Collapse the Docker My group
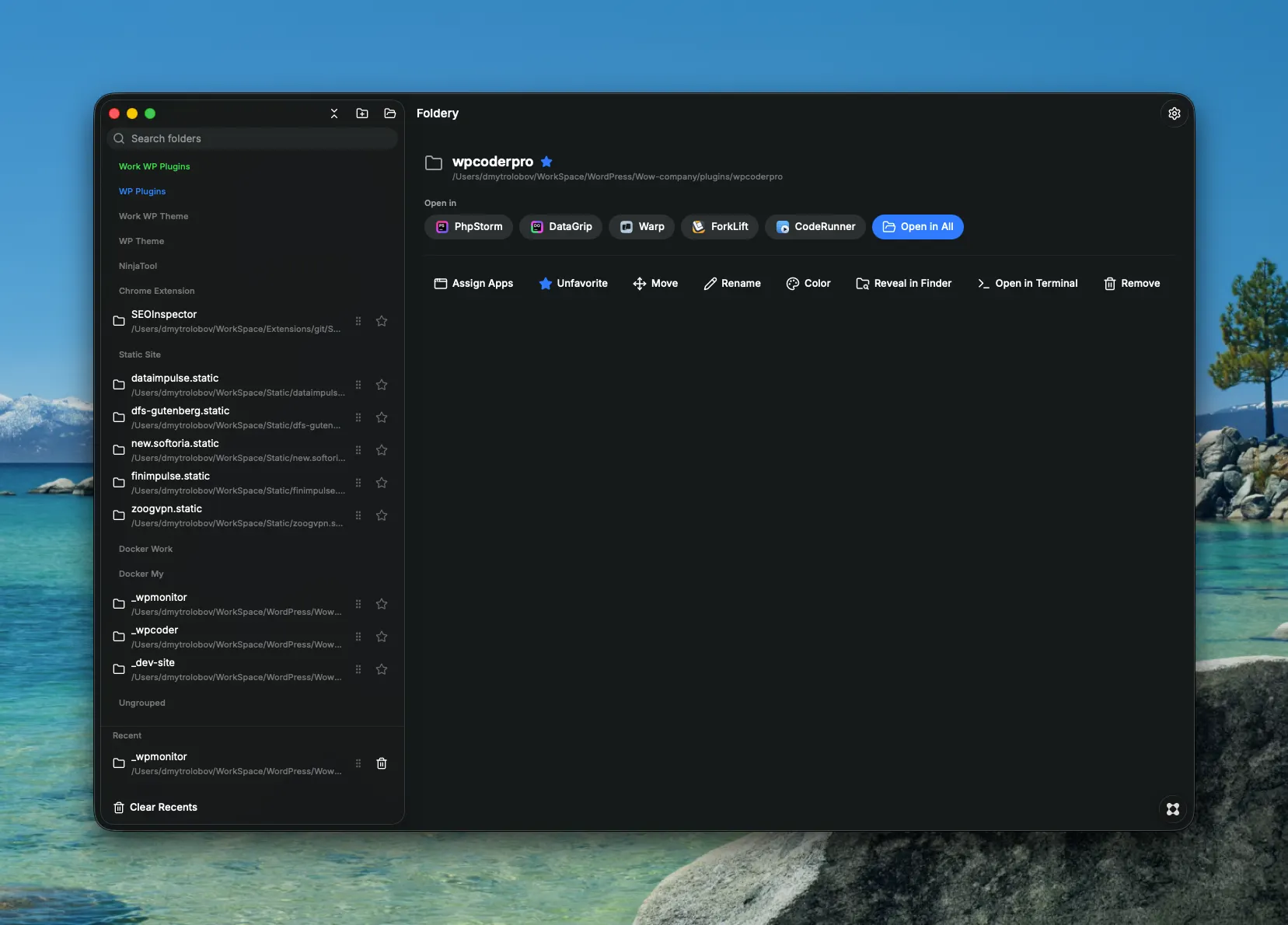Image resolution: width=1288 pixels, height=925 pixels. (141, 574)
